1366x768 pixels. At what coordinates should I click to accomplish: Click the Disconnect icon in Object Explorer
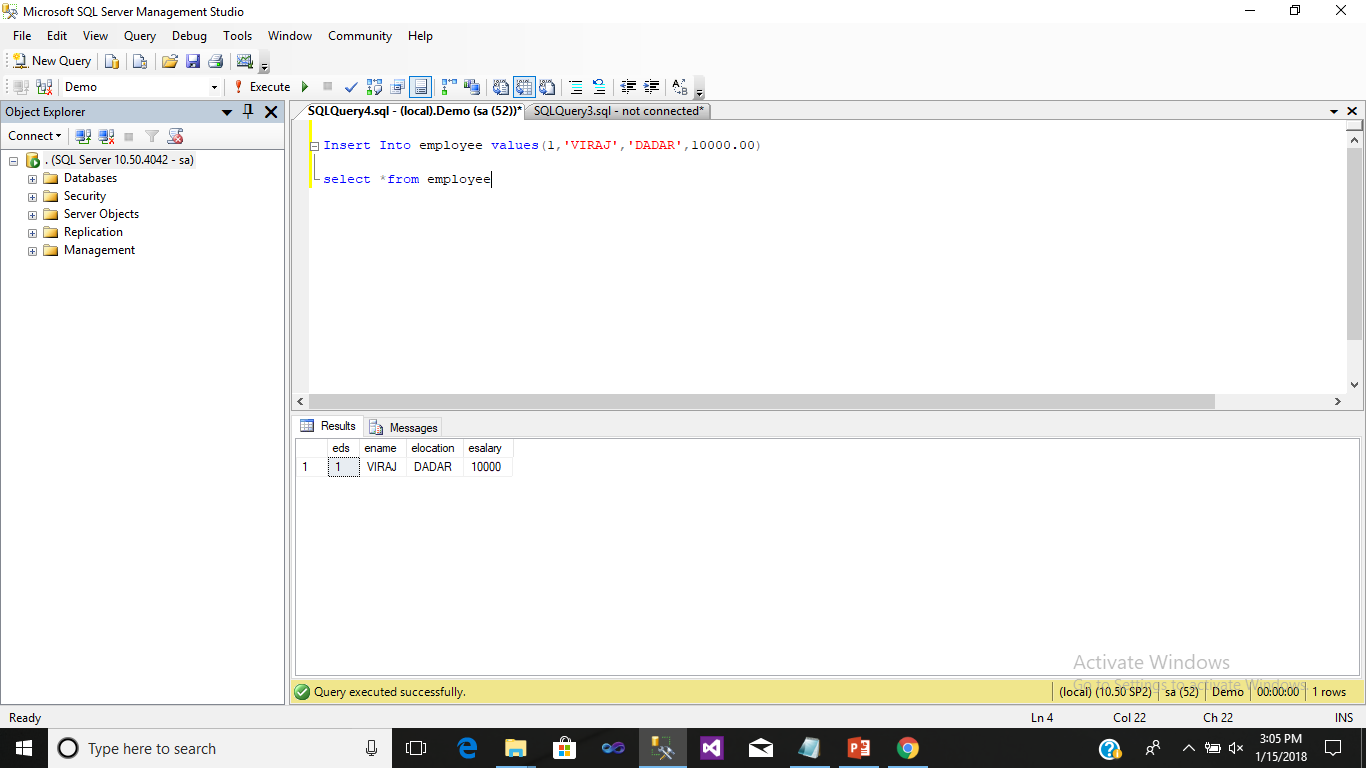(106, 136)
